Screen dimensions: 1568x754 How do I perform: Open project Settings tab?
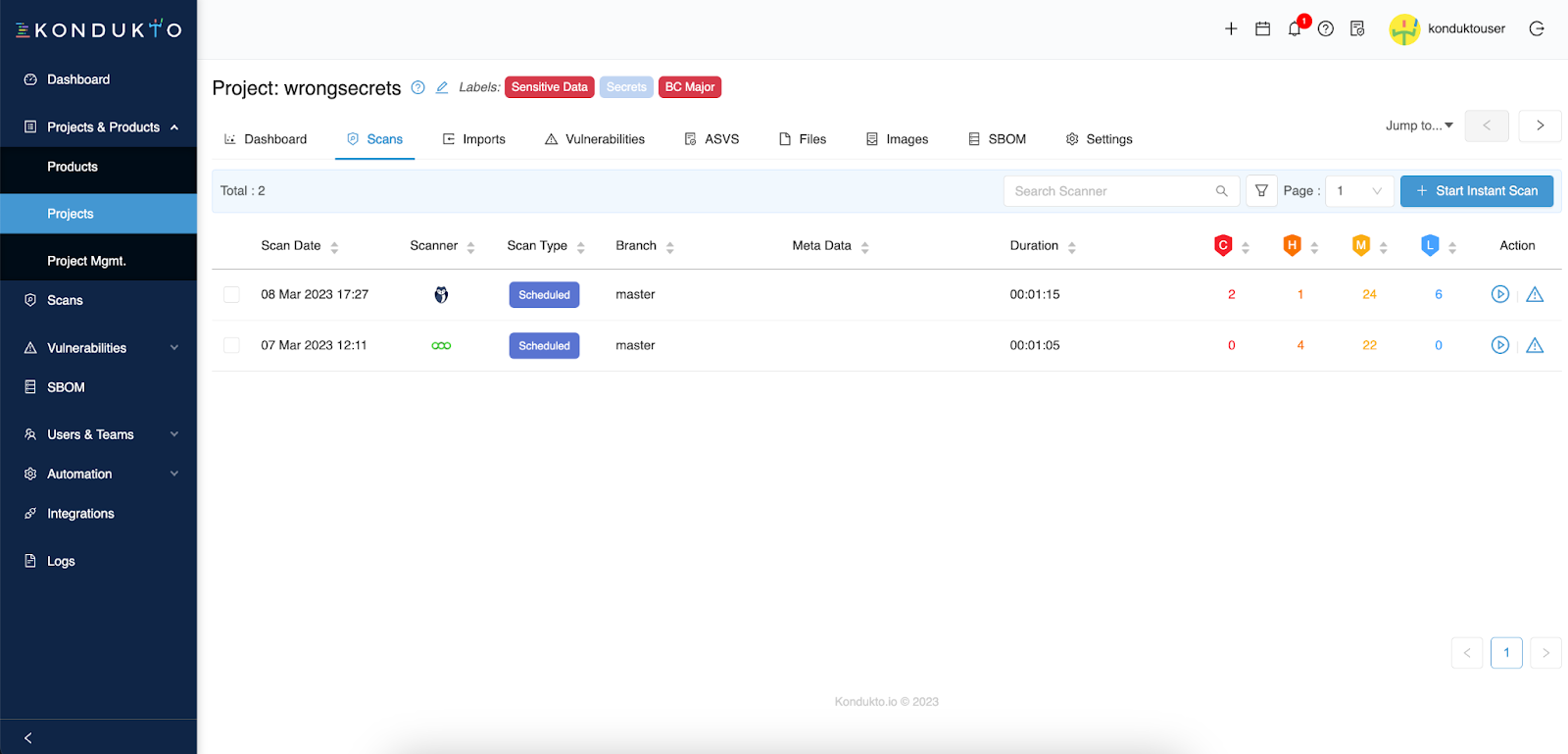coord(1099,139)
